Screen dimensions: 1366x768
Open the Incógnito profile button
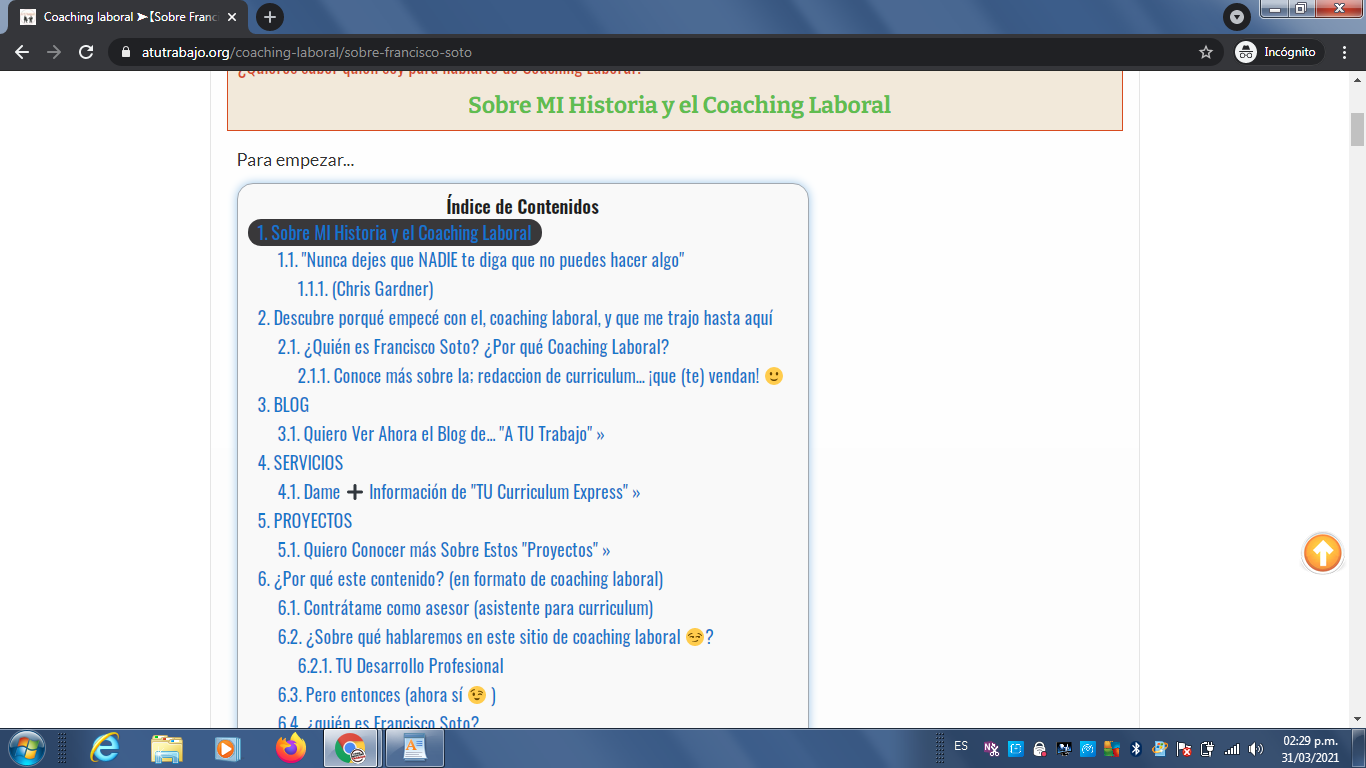pos(1279,52)
